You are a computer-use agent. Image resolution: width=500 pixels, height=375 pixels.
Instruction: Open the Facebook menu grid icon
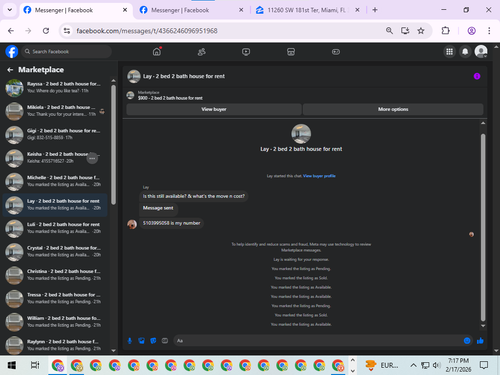(x=449, y=52)
